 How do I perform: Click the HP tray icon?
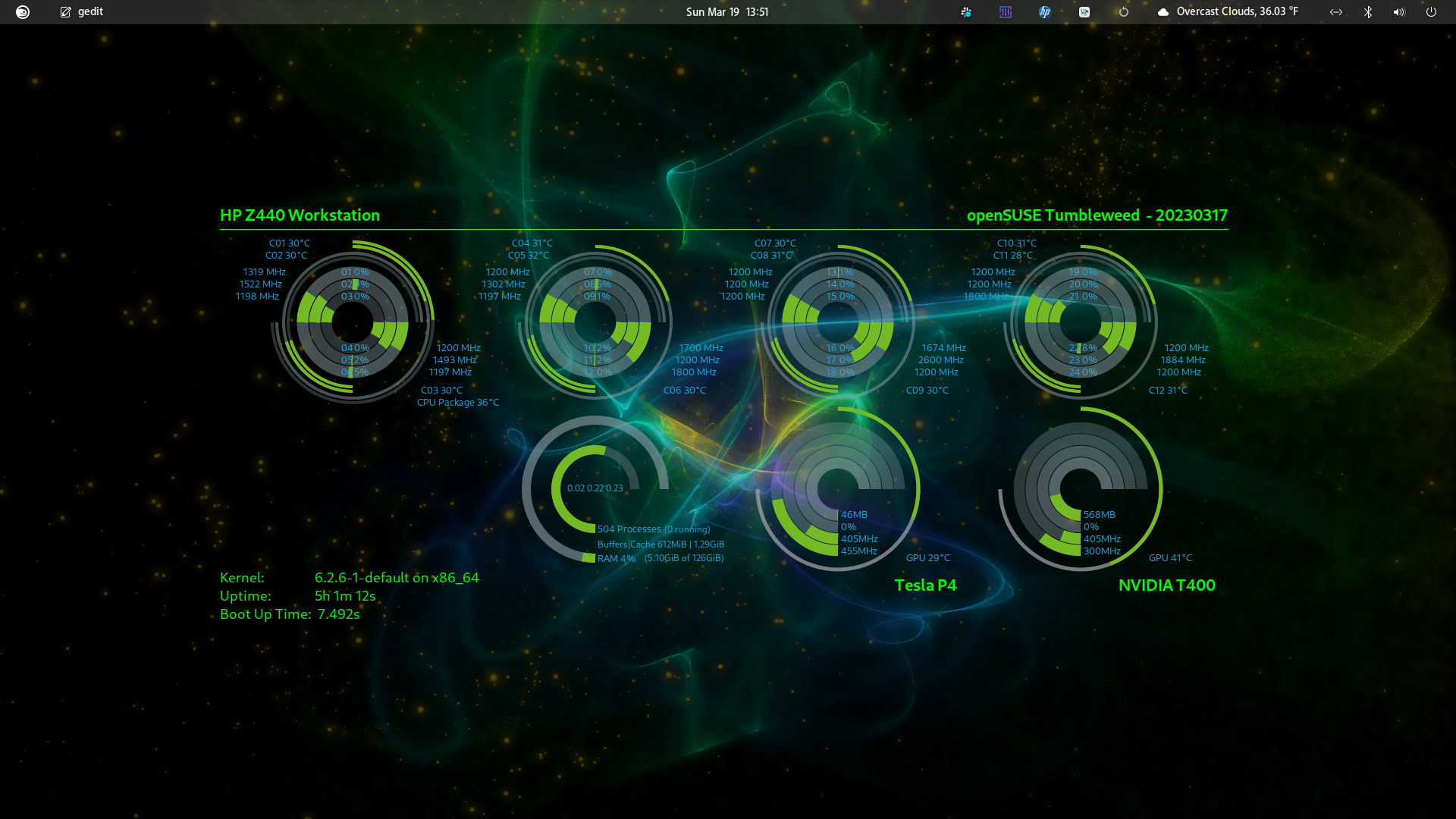point(1045,12)
